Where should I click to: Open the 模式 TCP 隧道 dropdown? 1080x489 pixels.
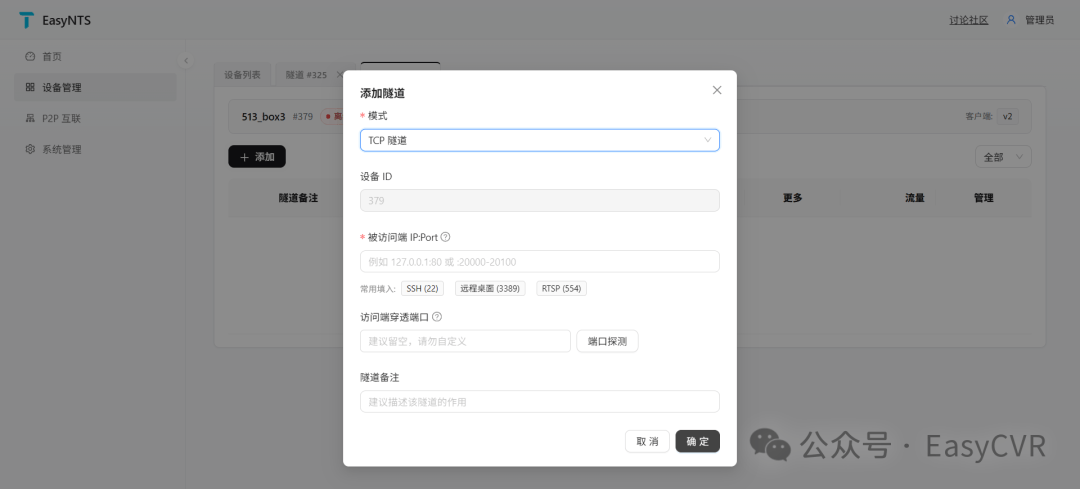[x=539, y=140]
